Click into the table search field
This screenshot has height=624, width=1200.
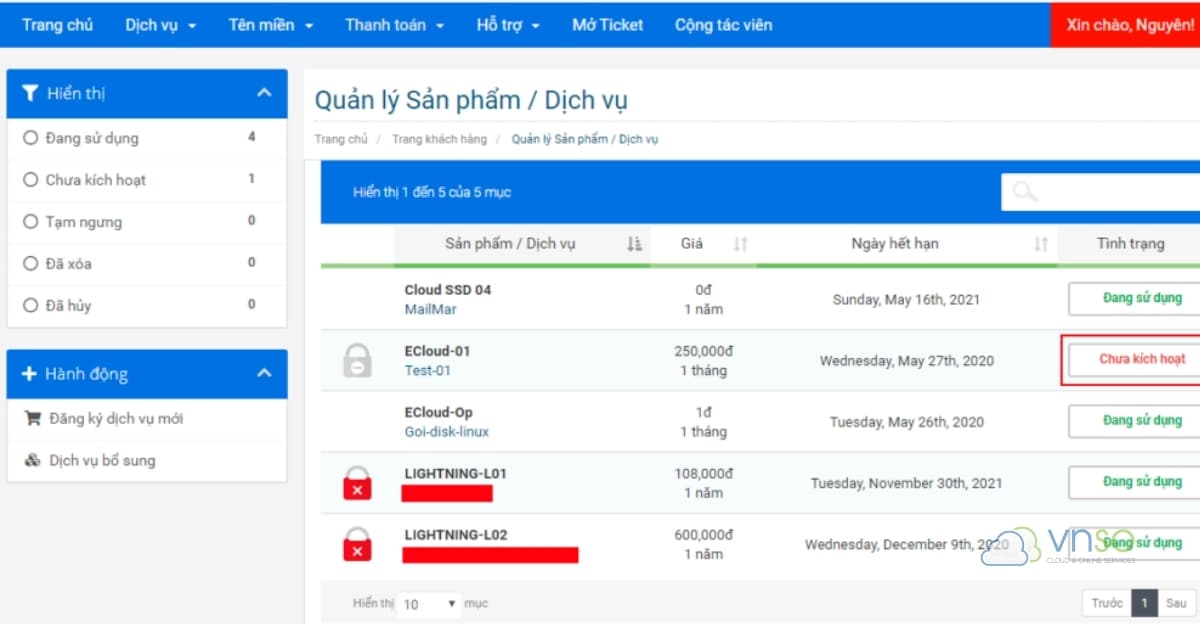click(1100, 191)
